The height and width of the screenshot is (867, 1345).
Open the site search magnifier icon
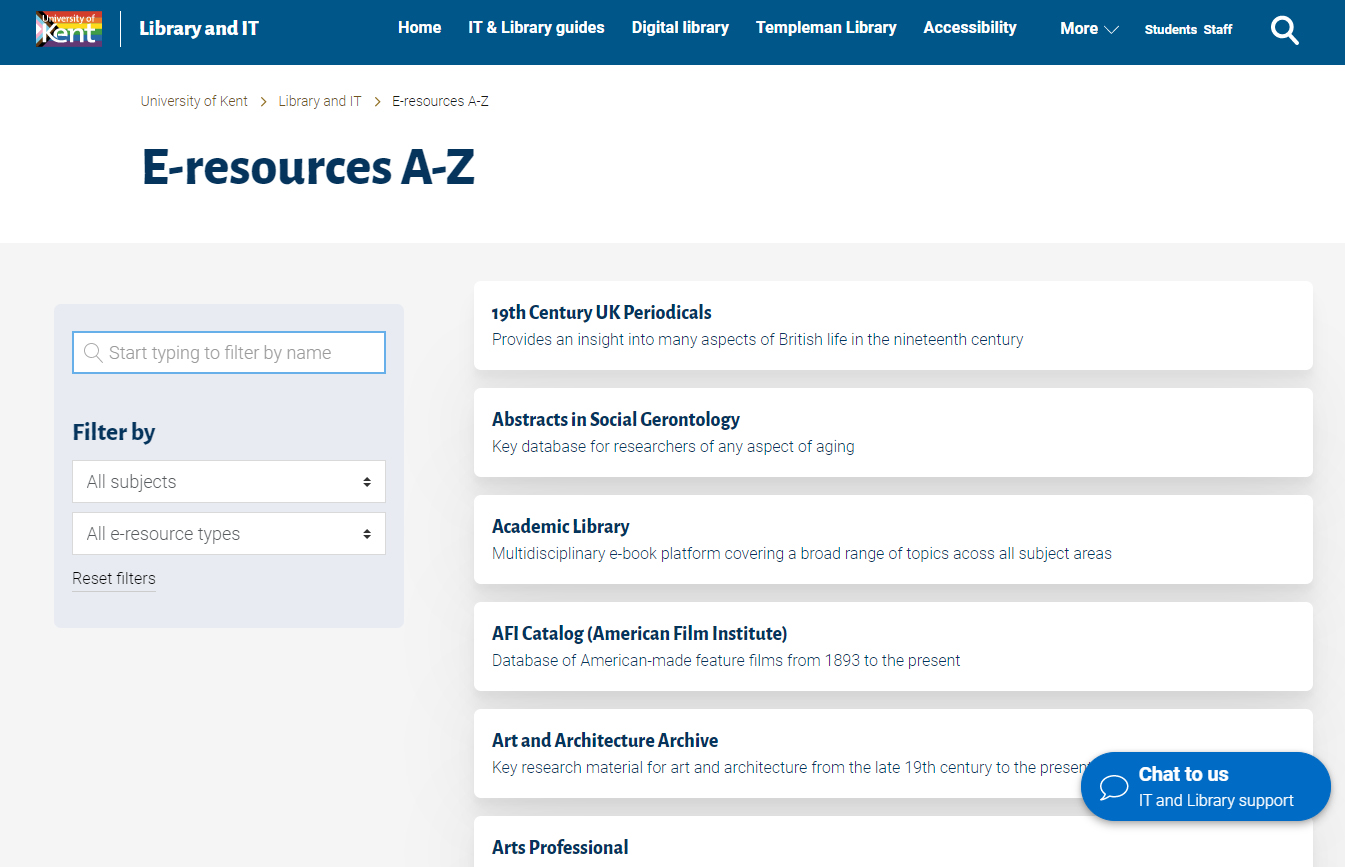[1284, 30]
